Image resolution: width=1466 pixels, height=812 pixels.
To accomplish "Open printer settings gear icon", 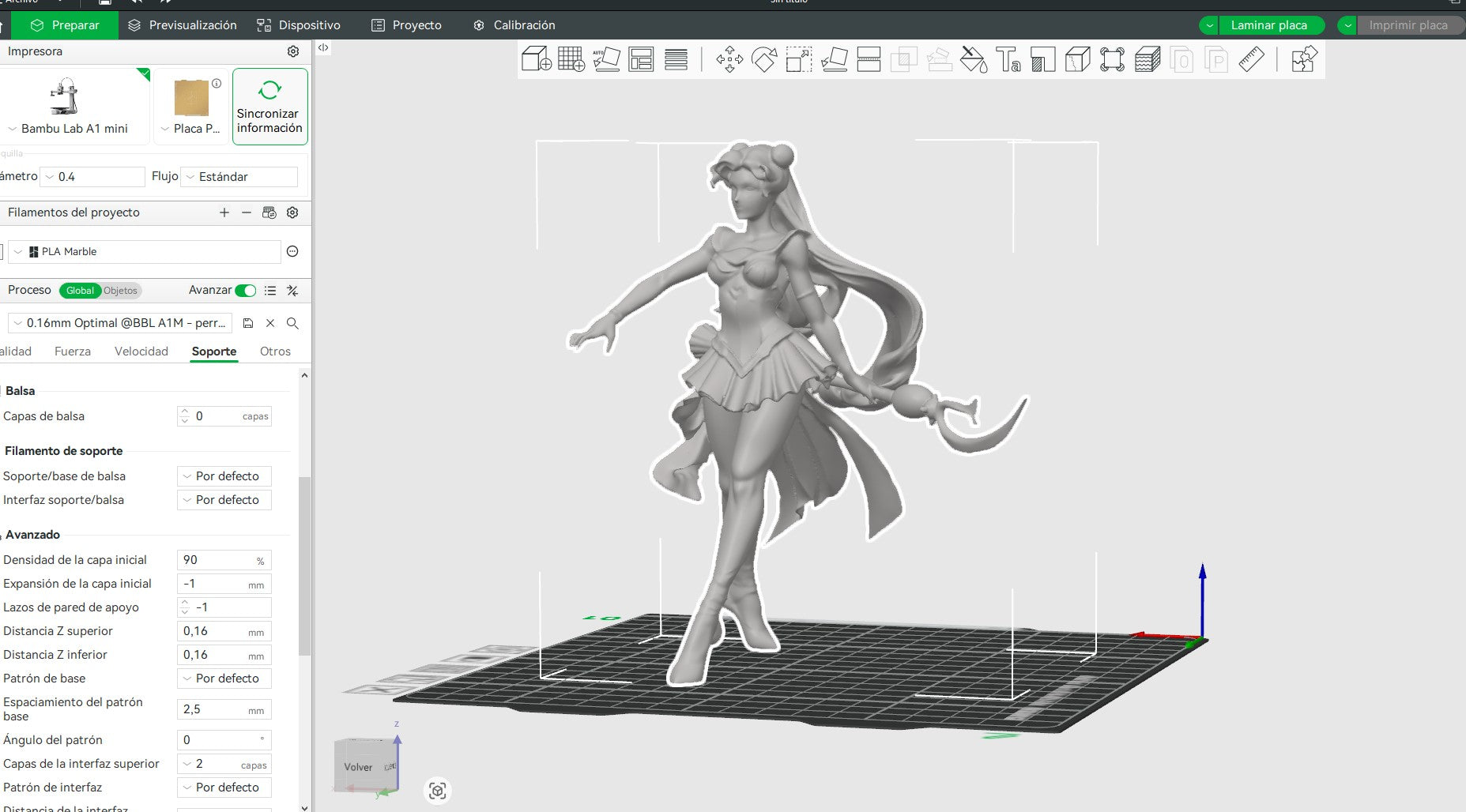I will [x=293, y=51].
